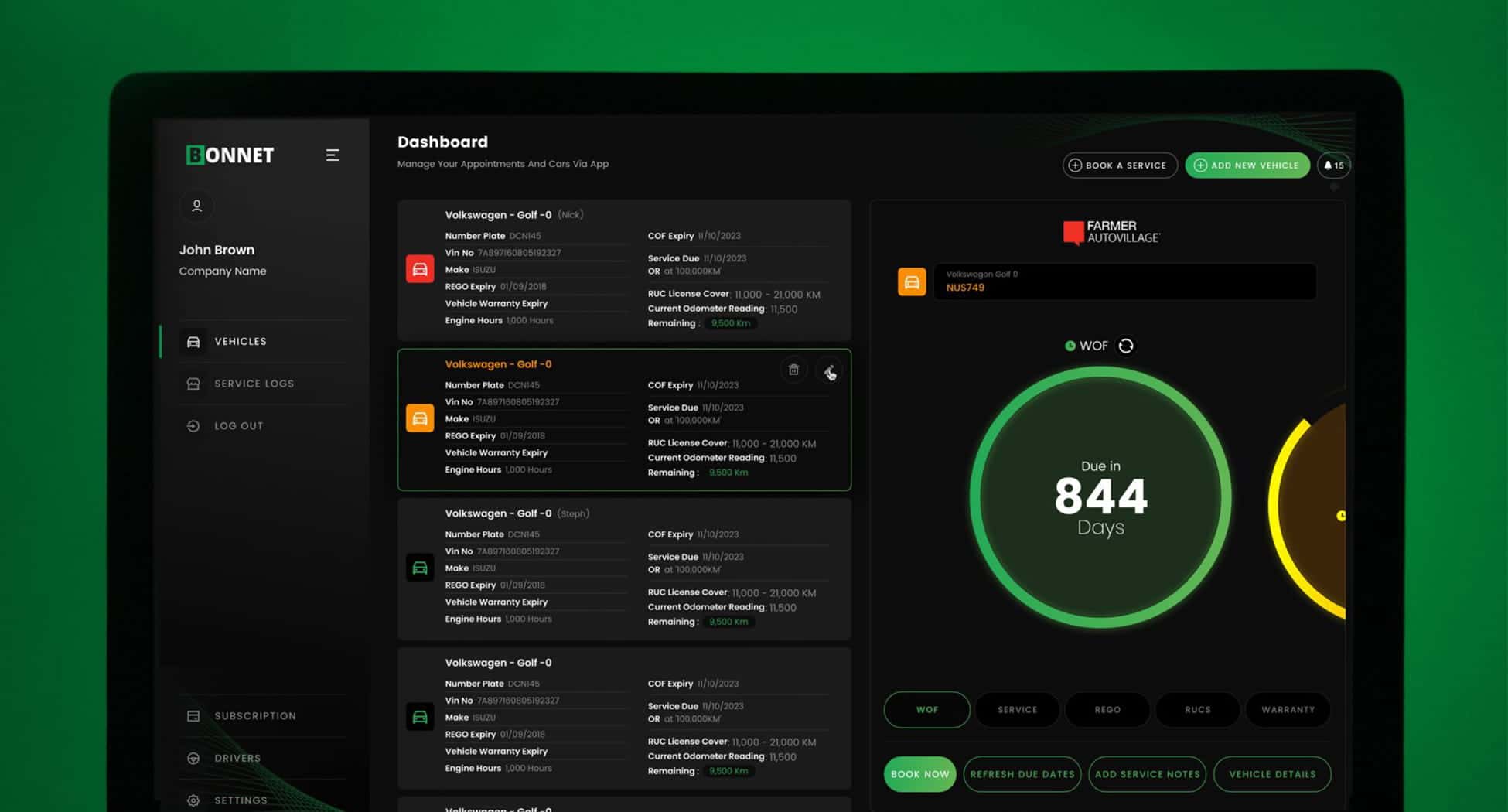Click the Dashboard heading
The height and width of the screenshot is (812, 1508).
tap(442, 142)
